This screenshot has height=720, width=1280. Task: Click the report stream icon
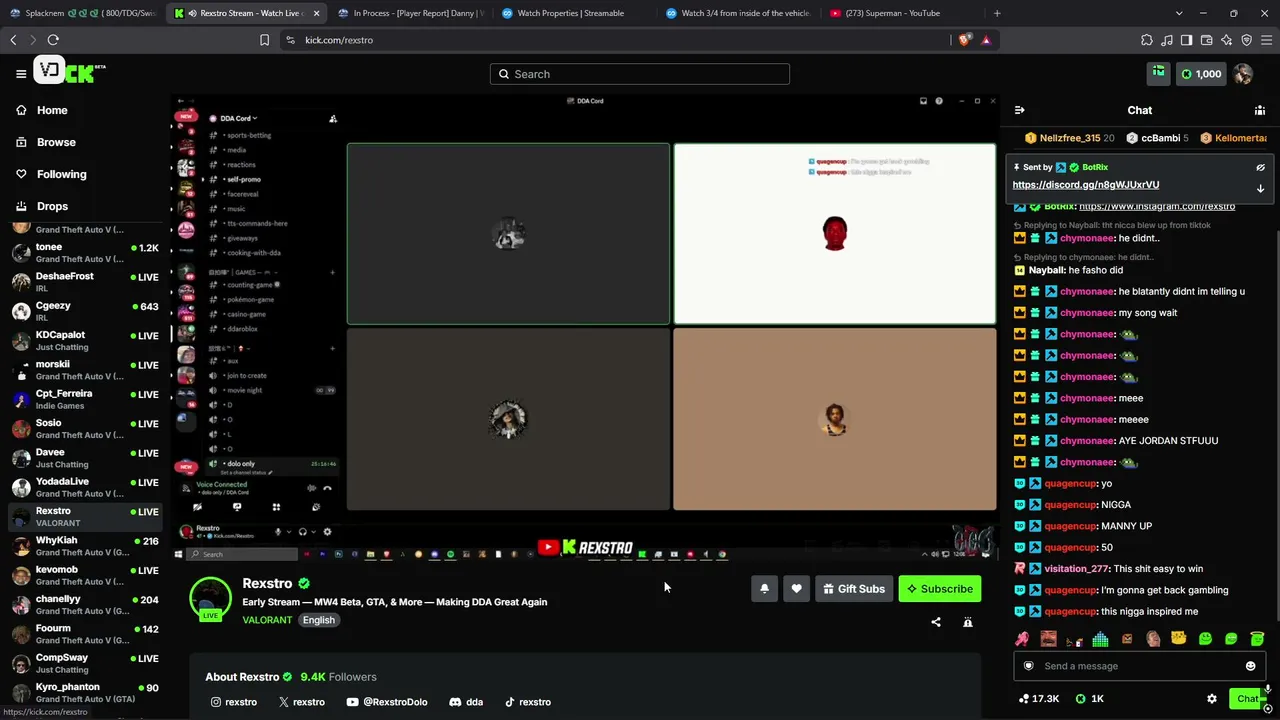coord(967,622)
